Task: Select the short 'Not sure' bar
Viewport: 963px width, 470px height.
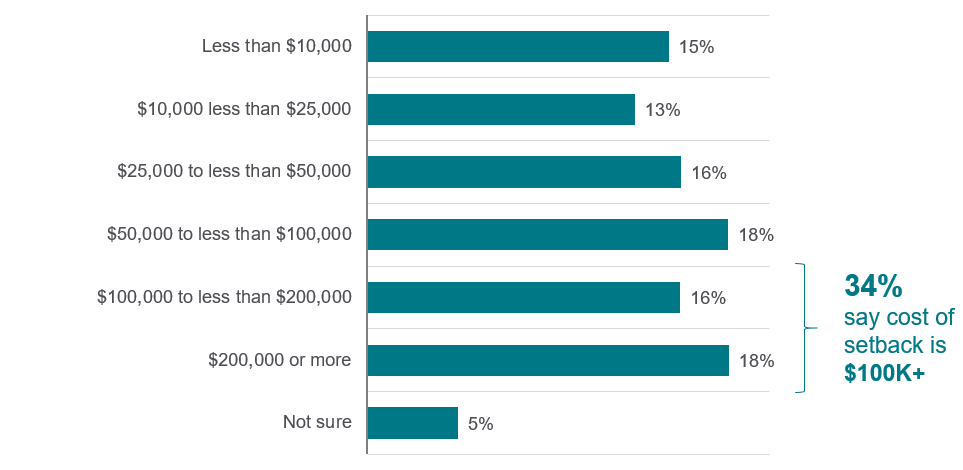Action: [413, 422]
